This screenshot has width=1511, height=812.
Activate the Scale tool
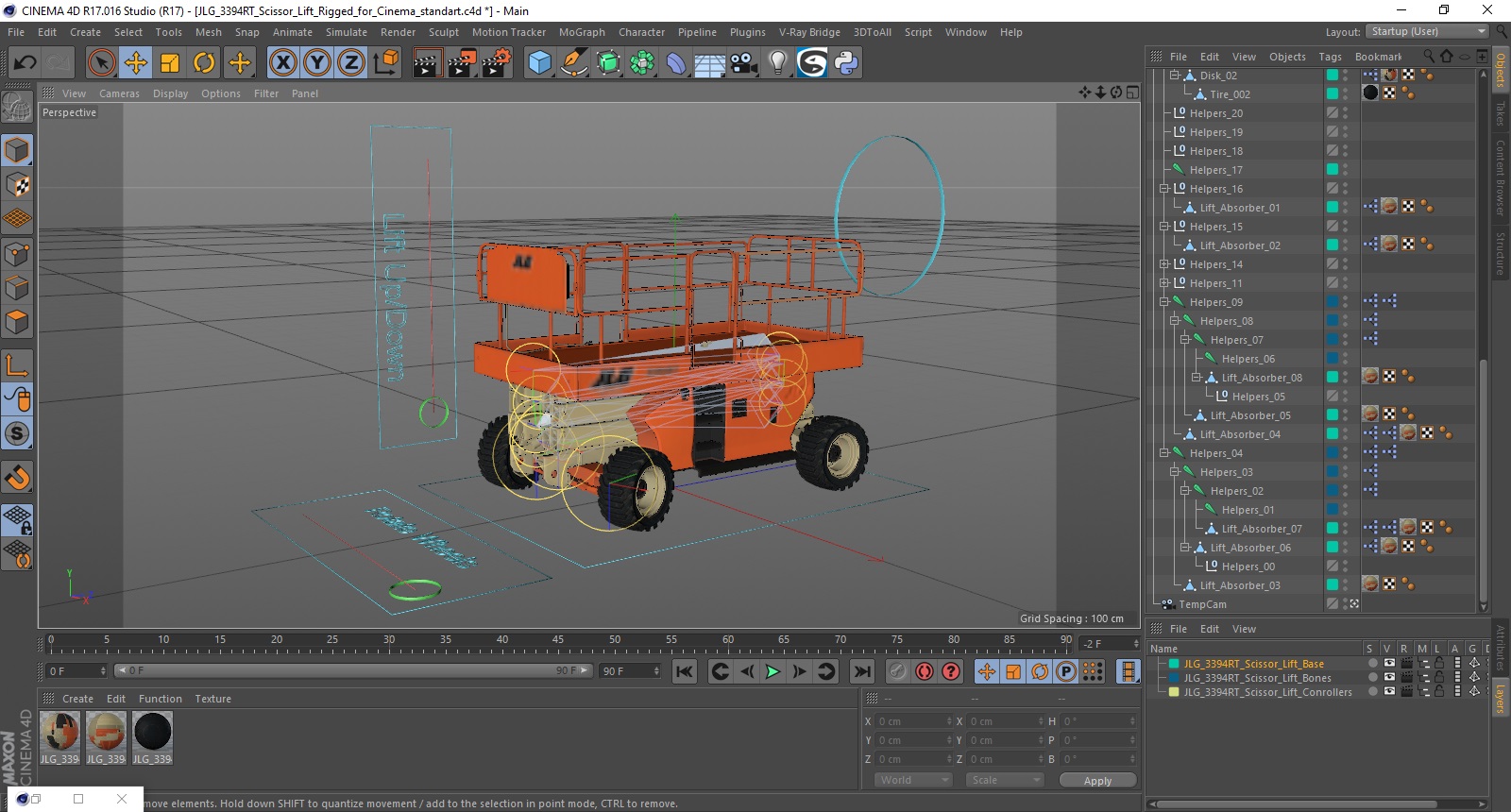(x=170, y=63)
